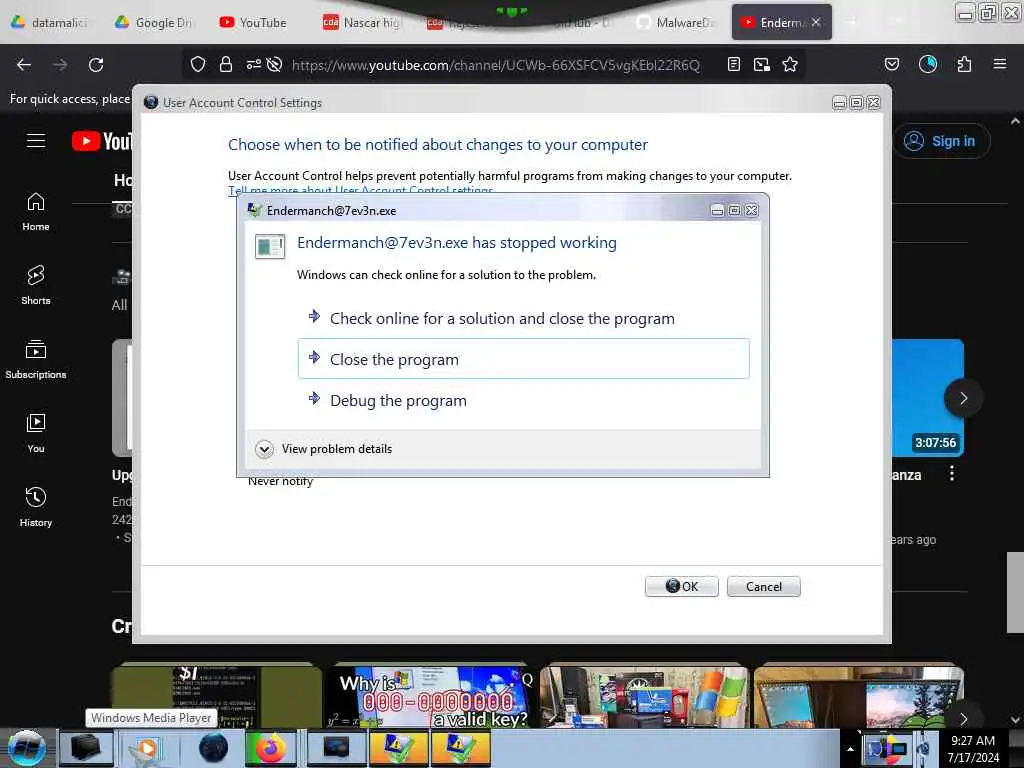The image size is (1024, 768).
Task: Close the Enderma YouTube tab
Action: coord(816,22)
